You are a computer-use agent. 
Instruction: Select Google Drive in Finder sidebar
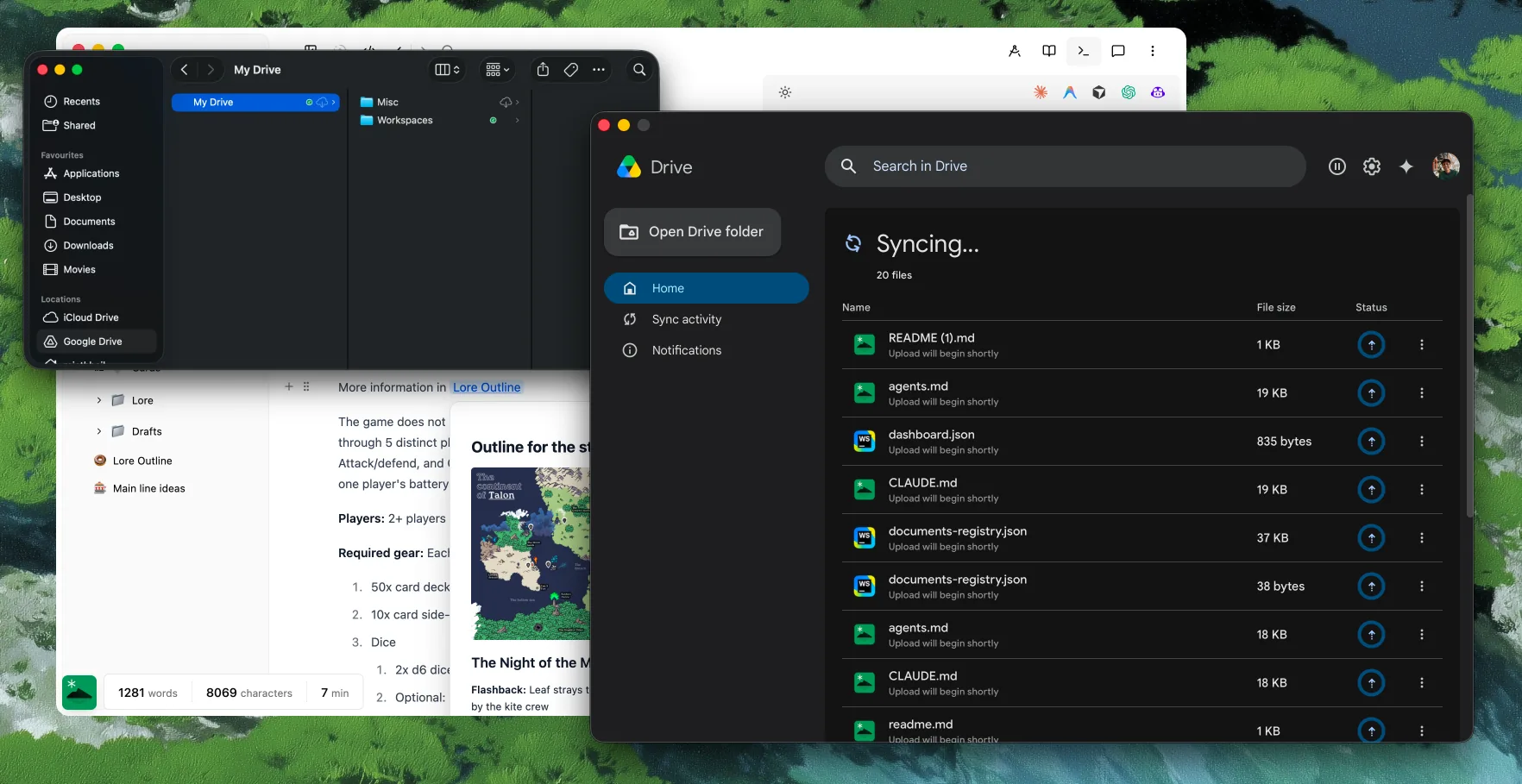pyautogui.click(x=96, y=342)
